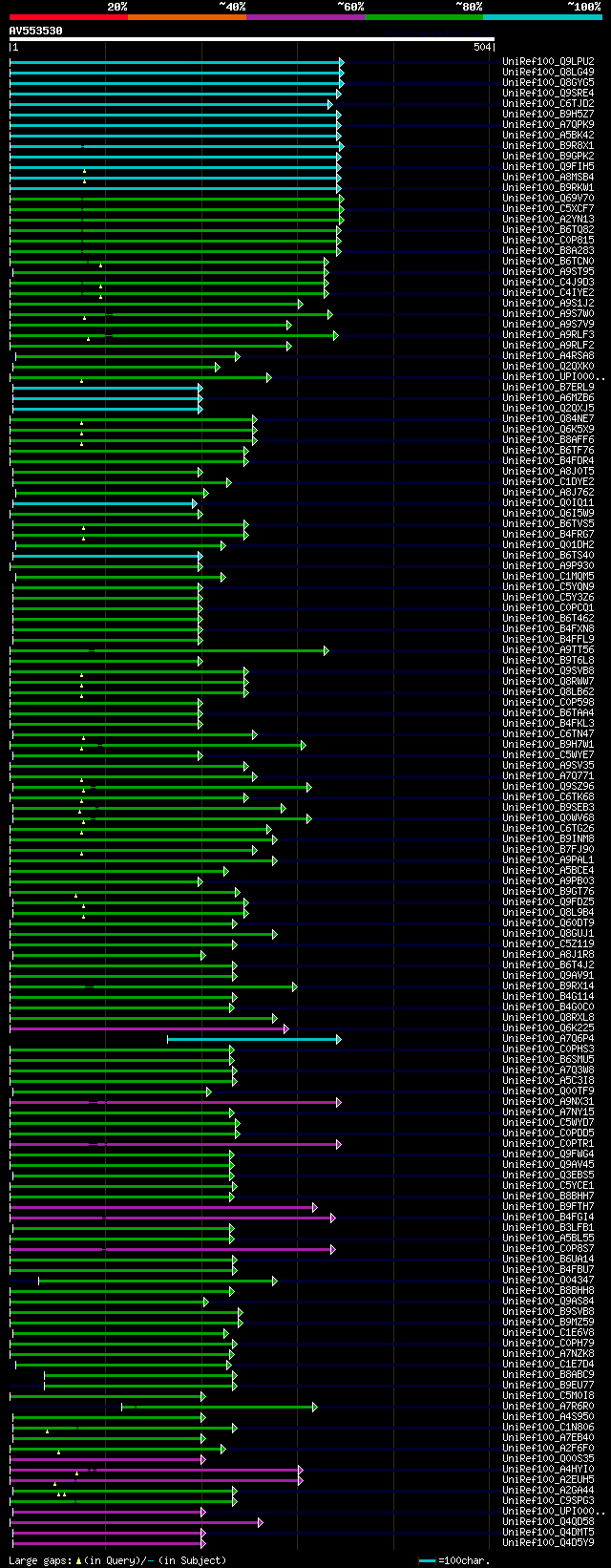Image resolution: width=611 pixels, height=1568 pixels.
Task: Open hit UniRef100_Q8LG49
Action: [548, 72]
